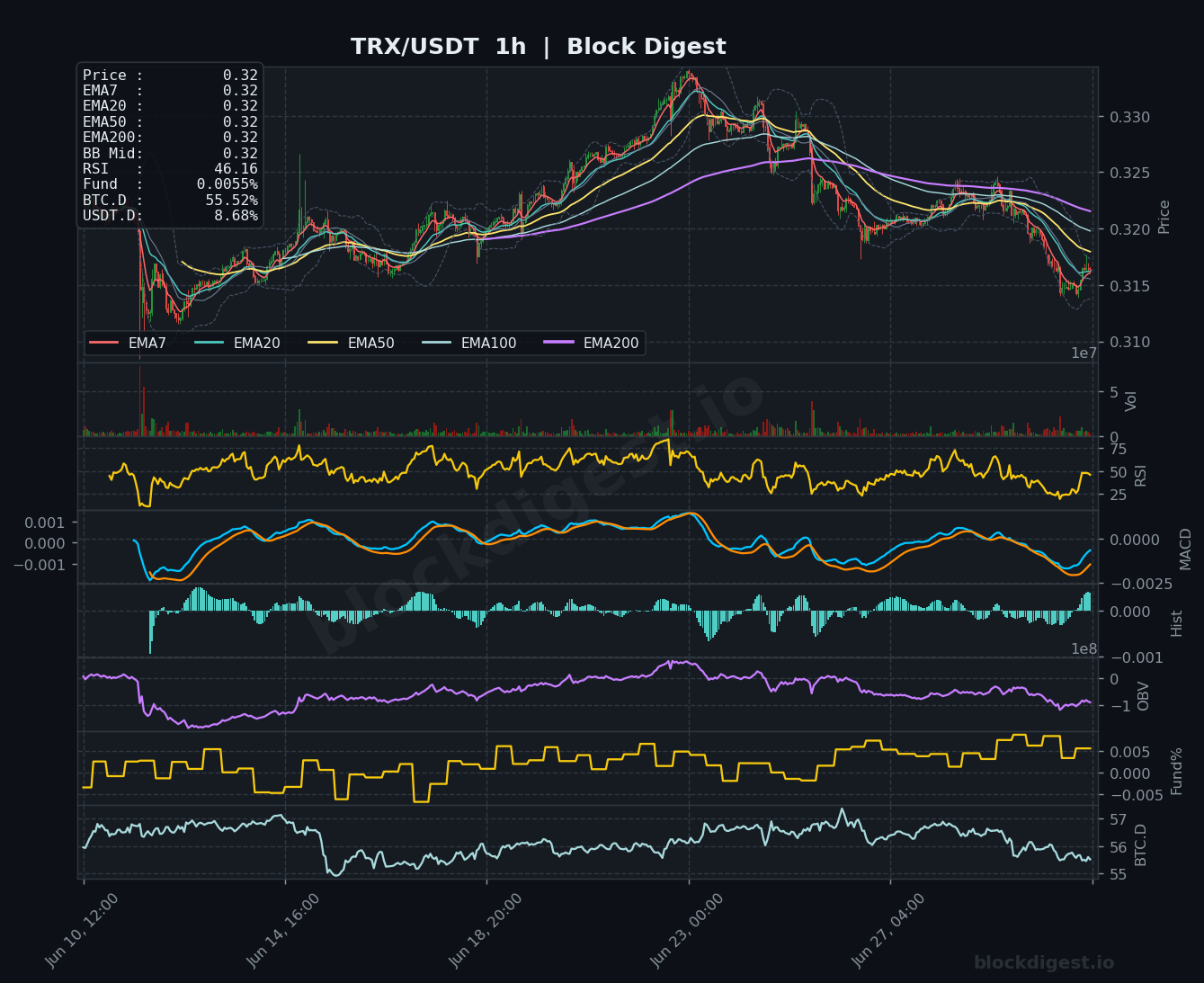Click the 1e7 volume scale label
The width and height of the screenshot is (1204, 983).
tap(1084, 353)
